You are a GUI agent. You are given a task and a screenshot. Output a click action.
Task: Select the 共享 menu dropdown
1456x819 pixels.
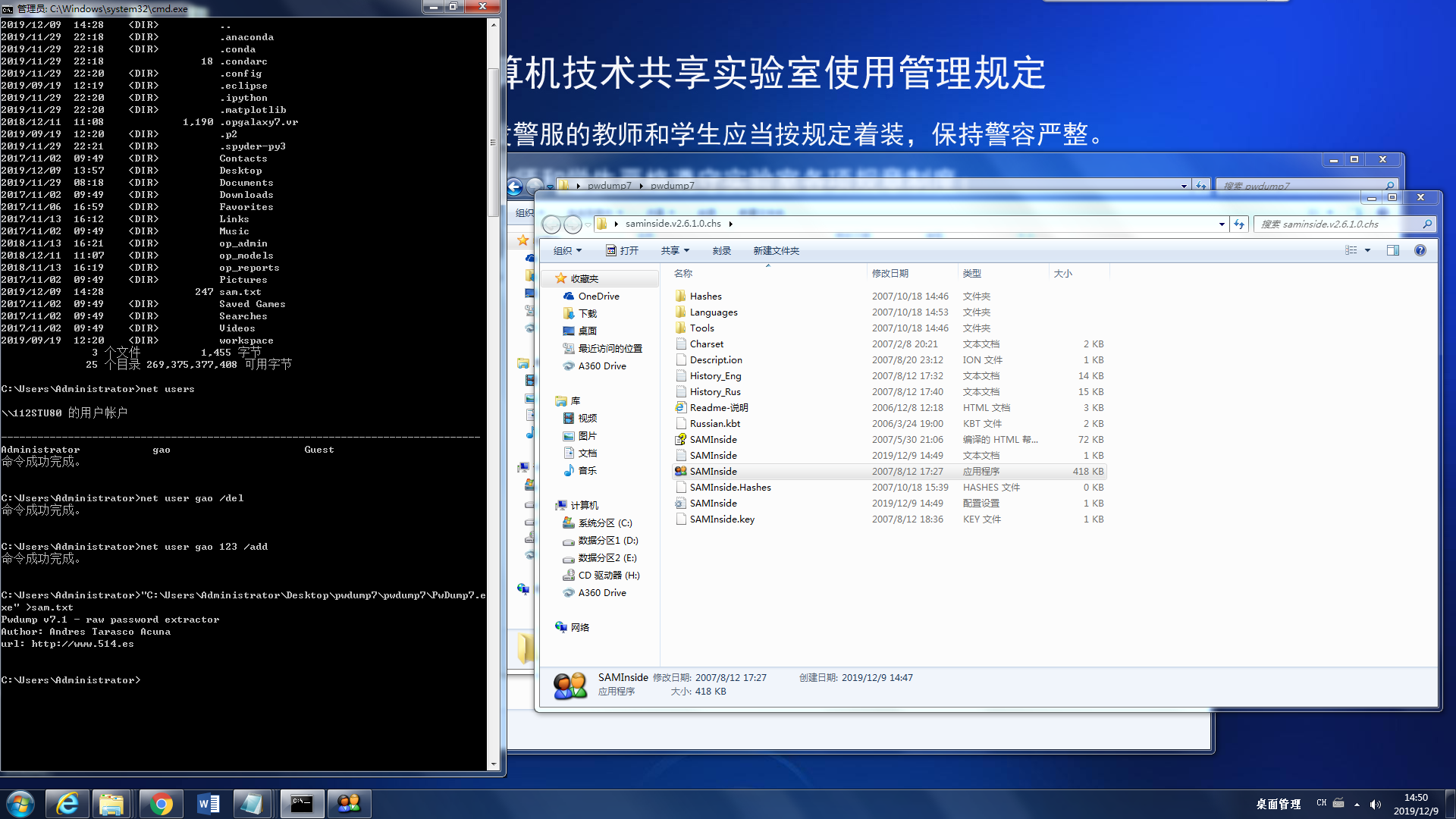click(x=676, y=250)
